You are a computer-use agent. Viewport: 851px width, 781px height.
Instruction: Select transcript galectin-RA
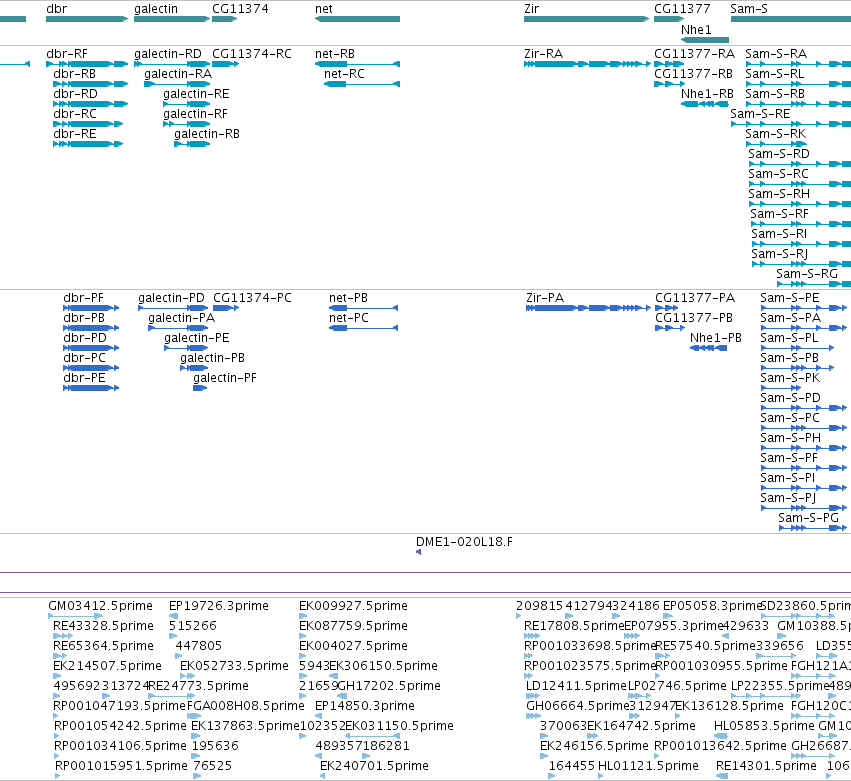pos(177,84)
